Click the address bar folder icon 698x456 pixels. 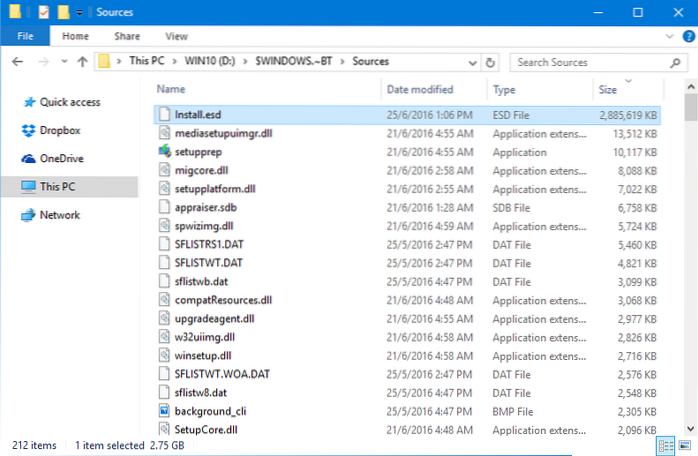coord(104,61)
